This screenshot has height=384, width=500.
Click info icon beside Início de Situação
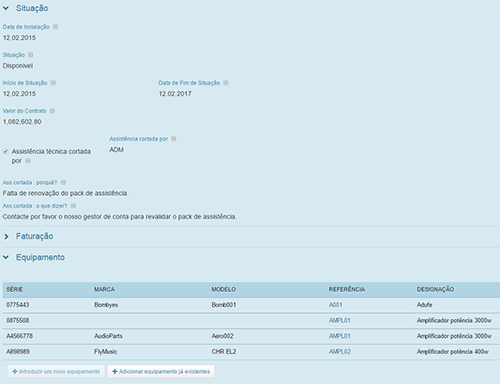53,83
